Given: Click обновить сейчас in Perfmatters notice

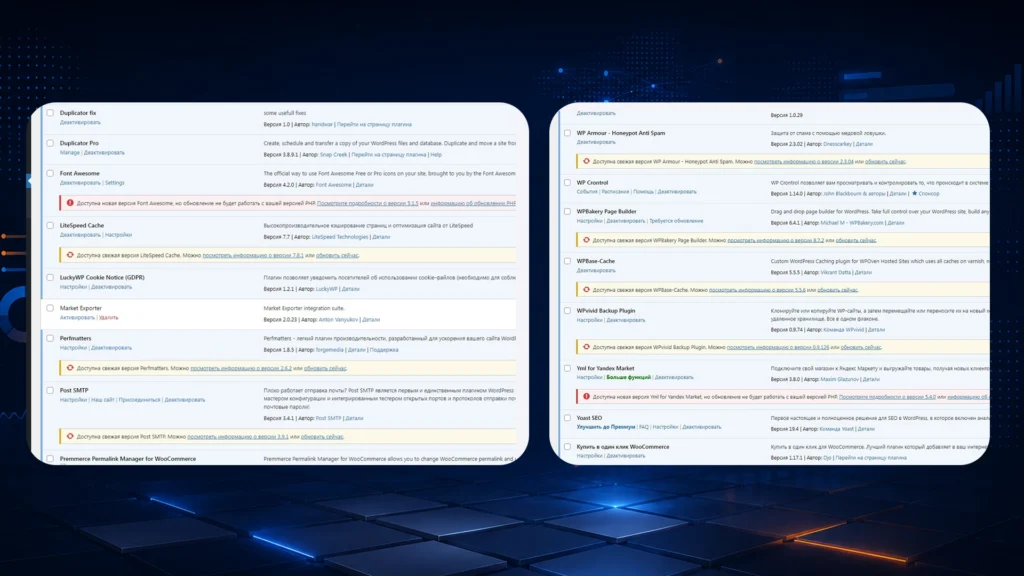Looking at the screenshot, I should click(x=325, y=368).
